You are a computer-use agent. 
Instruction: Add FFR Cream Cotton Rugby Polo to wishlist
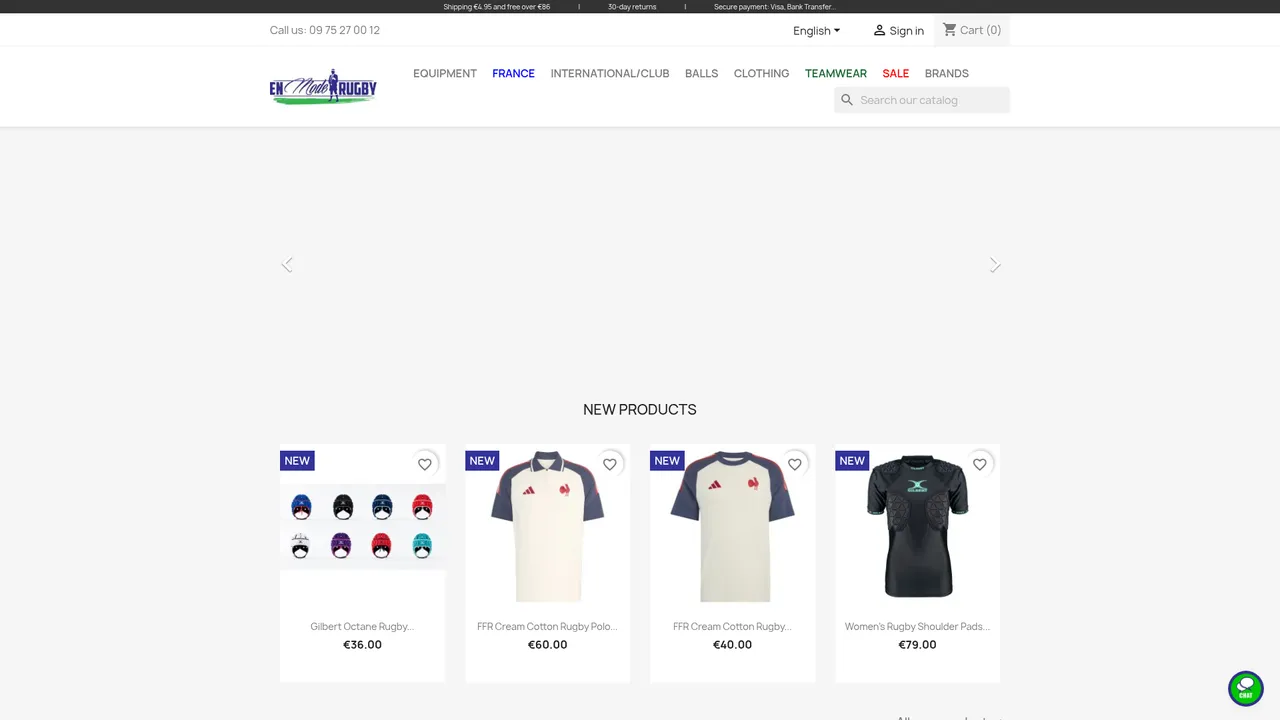(610, 464)
